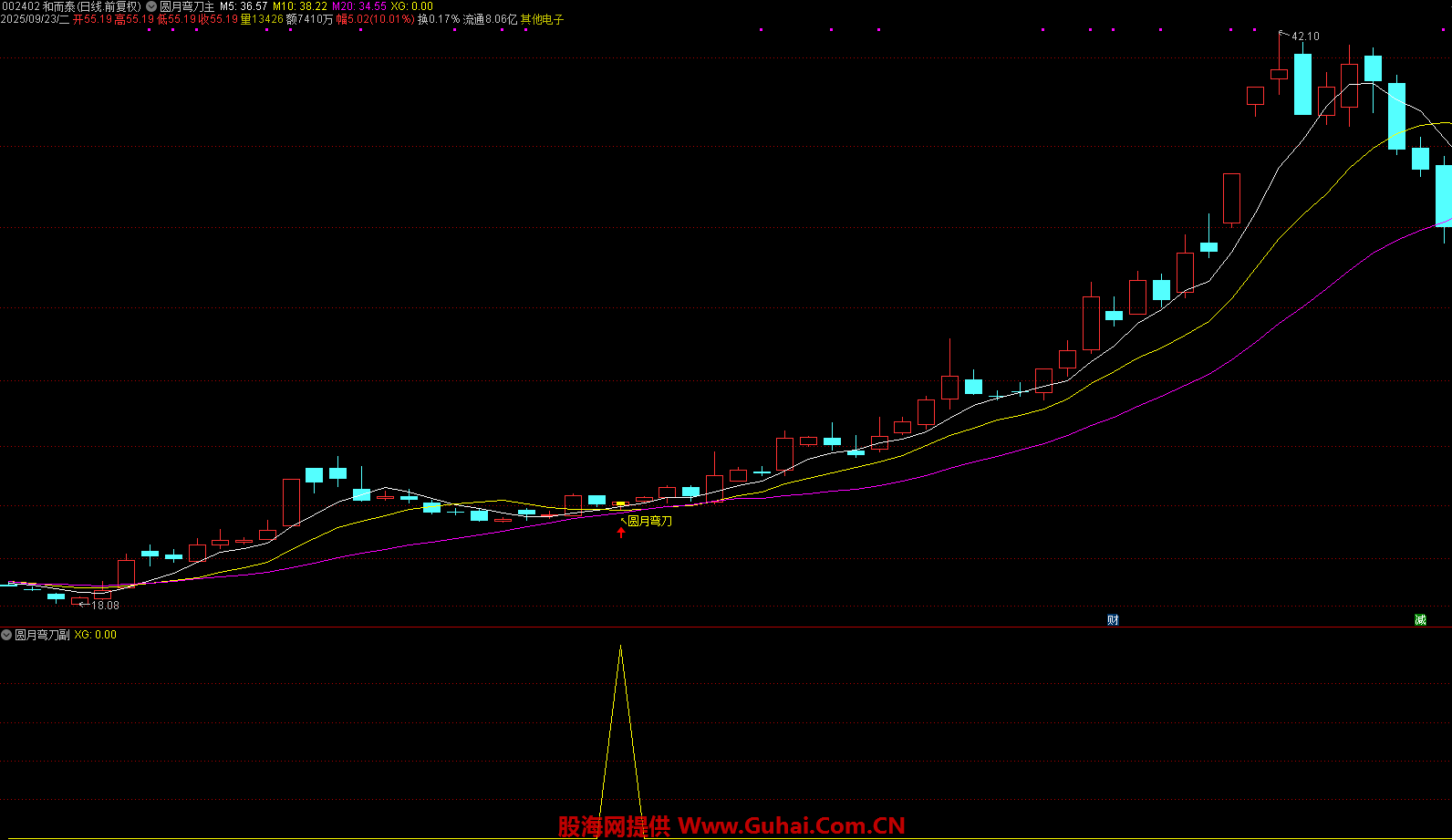Screen dimensions: 1452x840
Task: Click the 减 holdings-reduction event marker
Action: (x=1420, y=620)
